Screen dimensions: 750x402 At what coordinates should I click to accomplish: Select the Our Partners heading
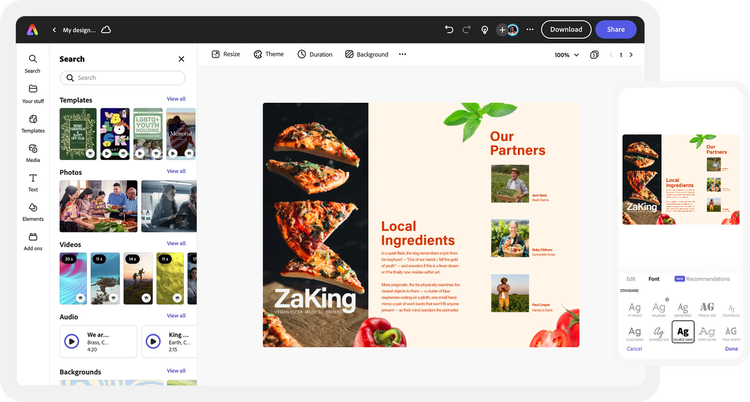518,143
